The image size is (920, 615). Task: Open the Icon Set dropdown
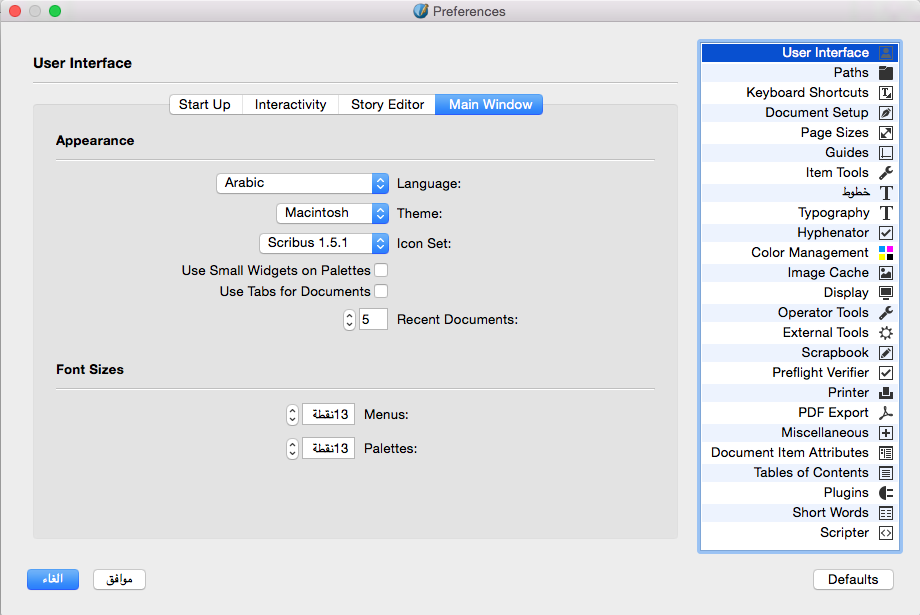pyautogui.click(x=323, y=243)
